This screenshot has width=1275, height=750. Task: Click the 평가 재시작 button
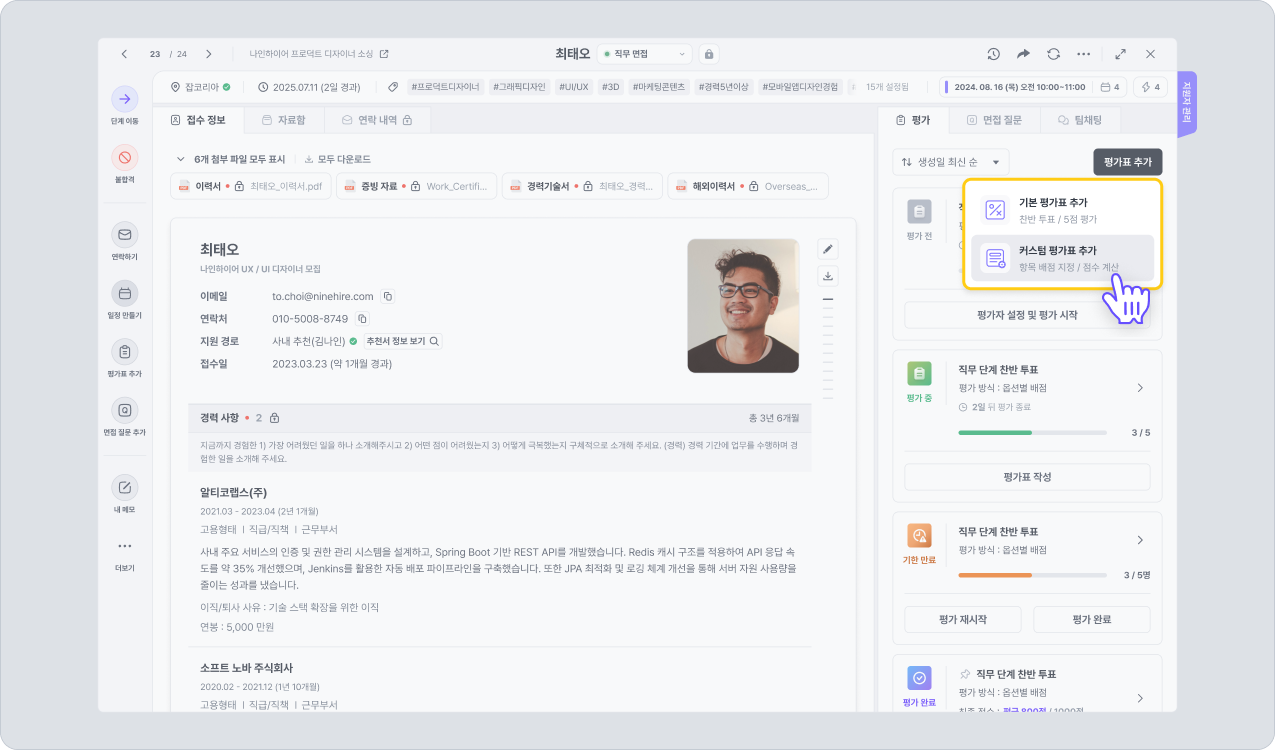click(x=963, y=619)
